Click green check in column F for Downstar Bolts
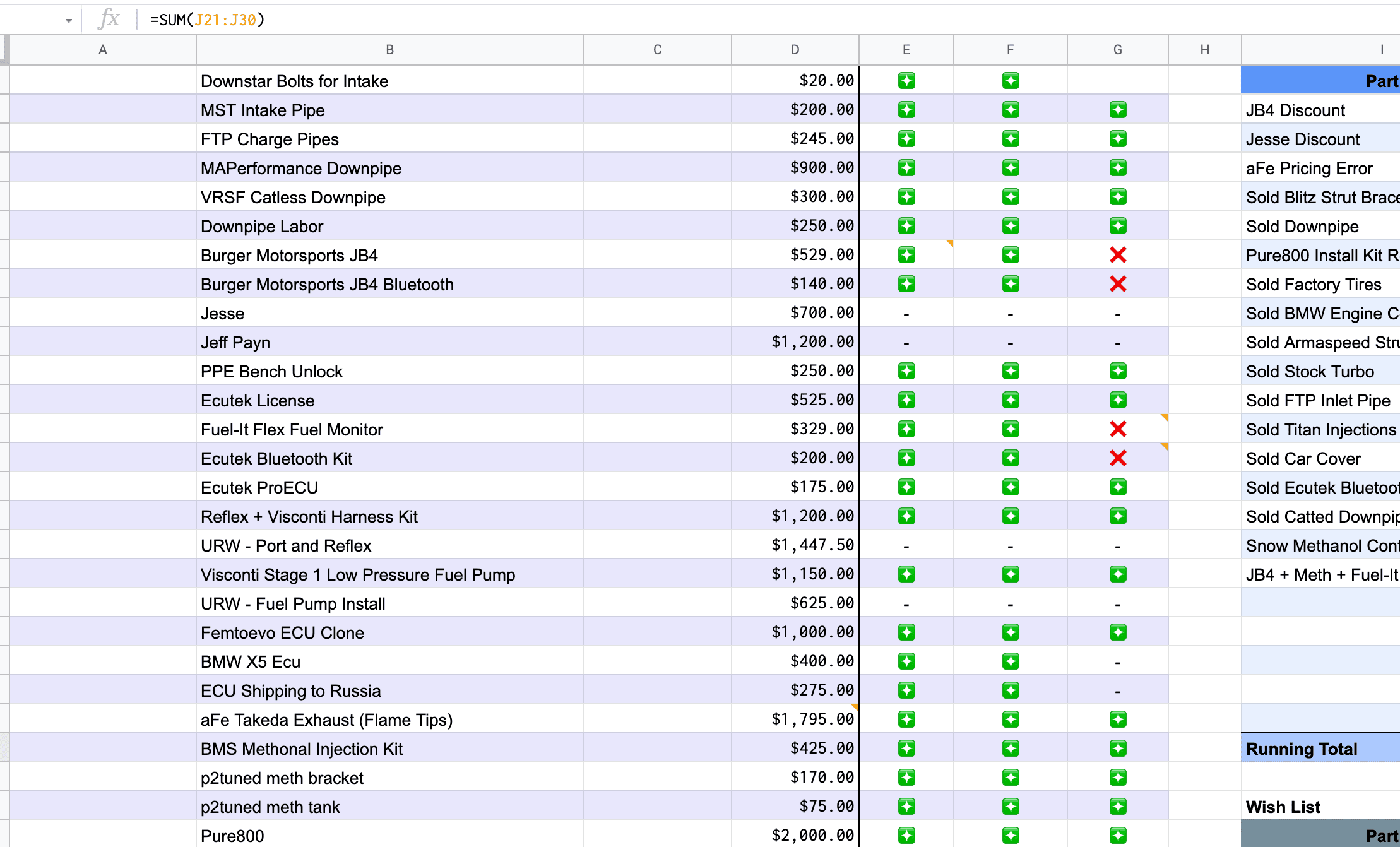This screenshot has height=847, width=1400. point(1011,81)
